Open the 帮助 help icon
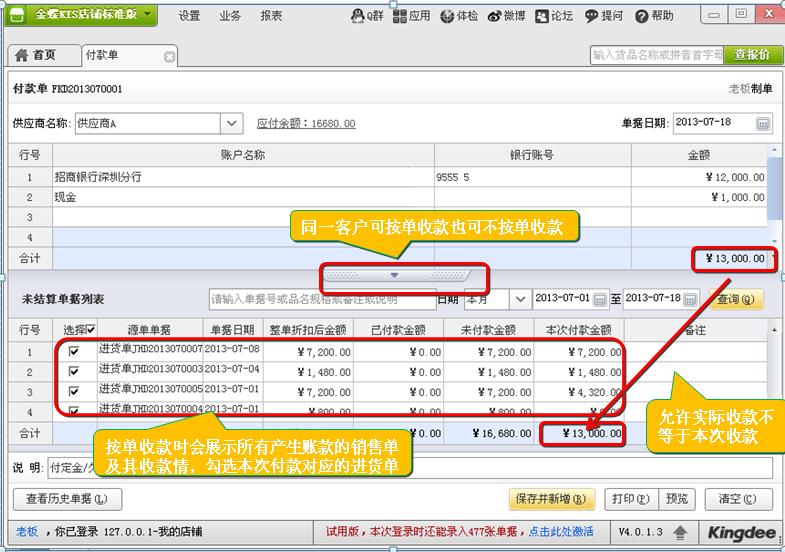Screen dimensions: 785x552 pos(654,16)
